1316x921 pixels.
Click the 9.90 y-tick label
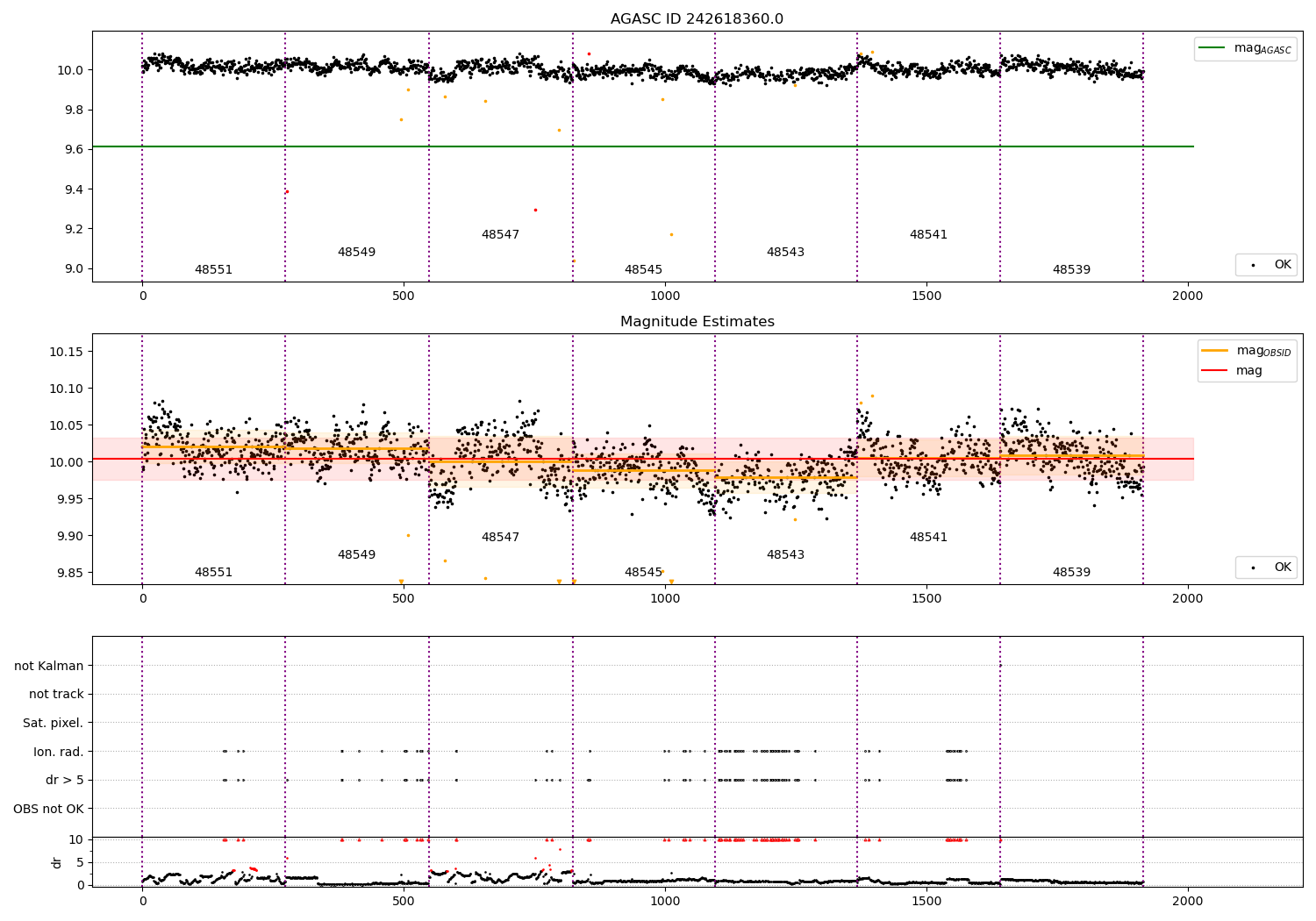click(x=70, y=537)
